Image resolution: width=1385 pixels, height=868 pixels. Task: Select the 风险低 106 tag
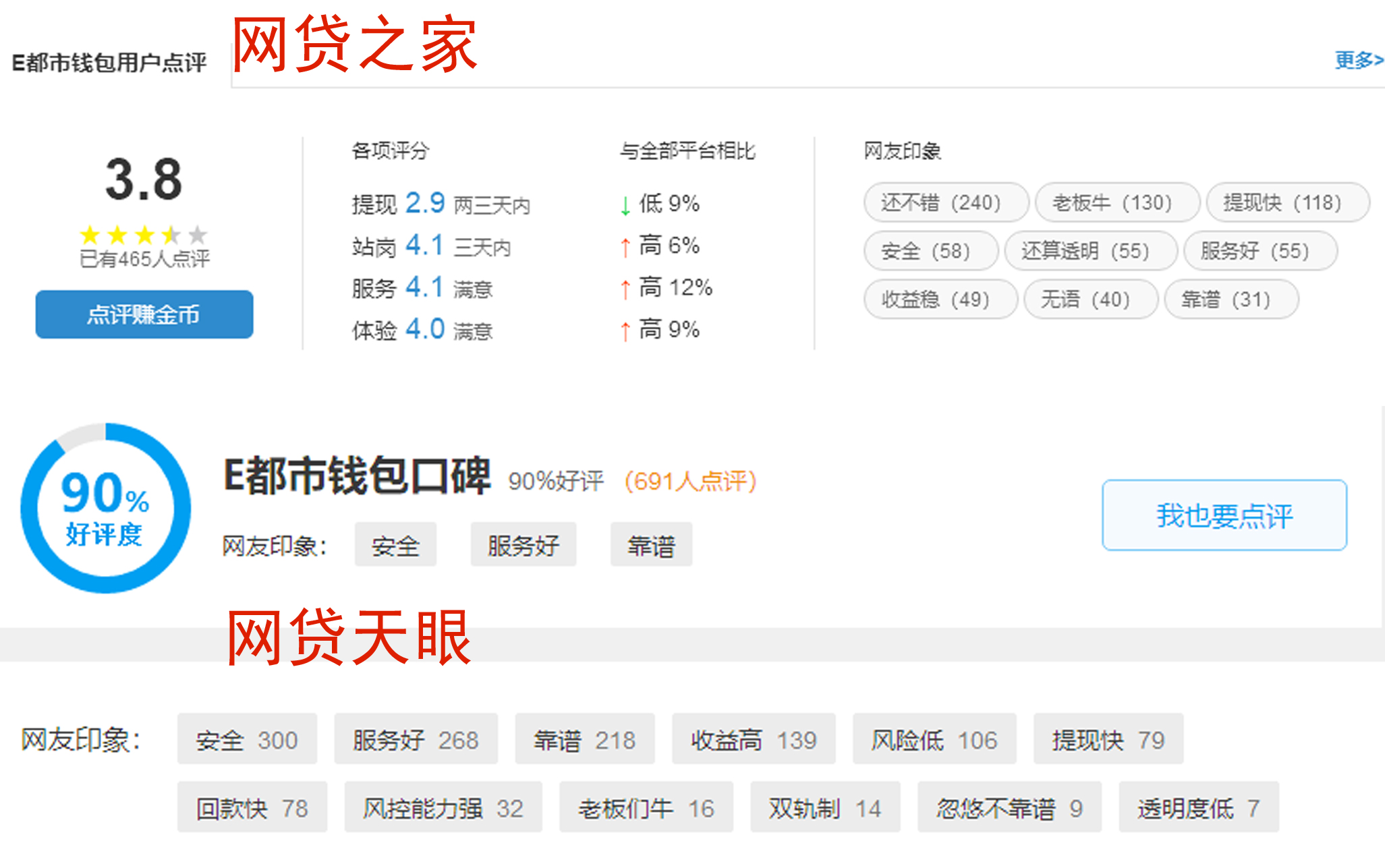pyautogui.click(x=934, y=739)
